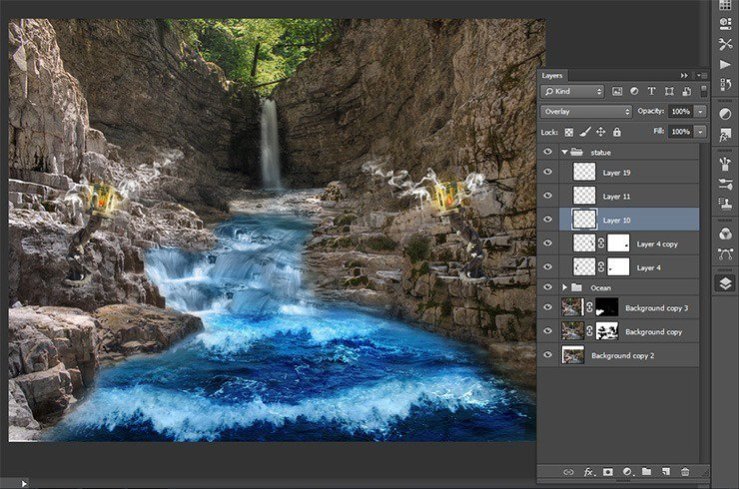Click the lock transparent pixels icon
Image resolution: width=739 pixels, height=489 pixels.
pyautogui.click(x=569, y=132)
